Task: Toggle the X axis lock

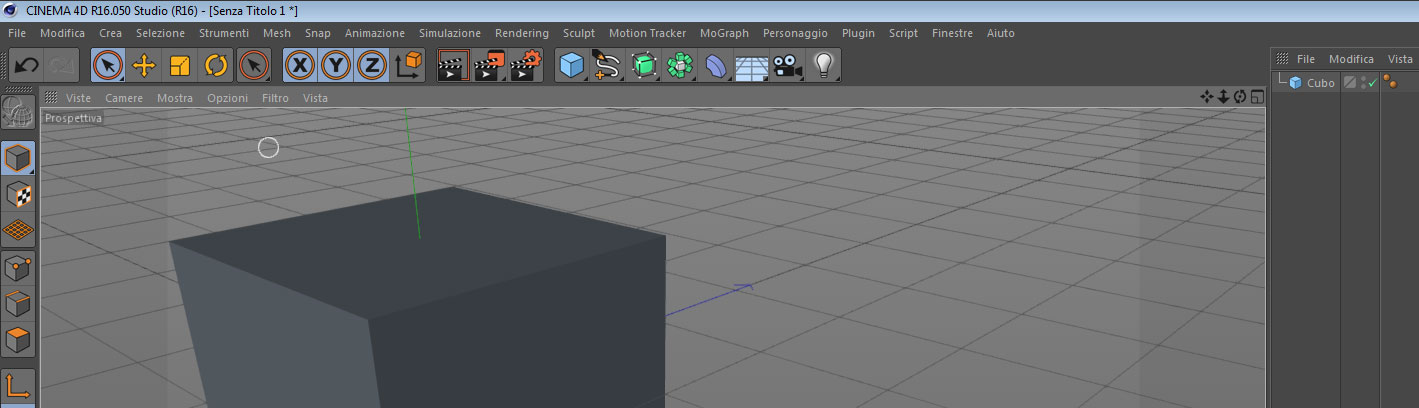Action: [x=300, y=66]
